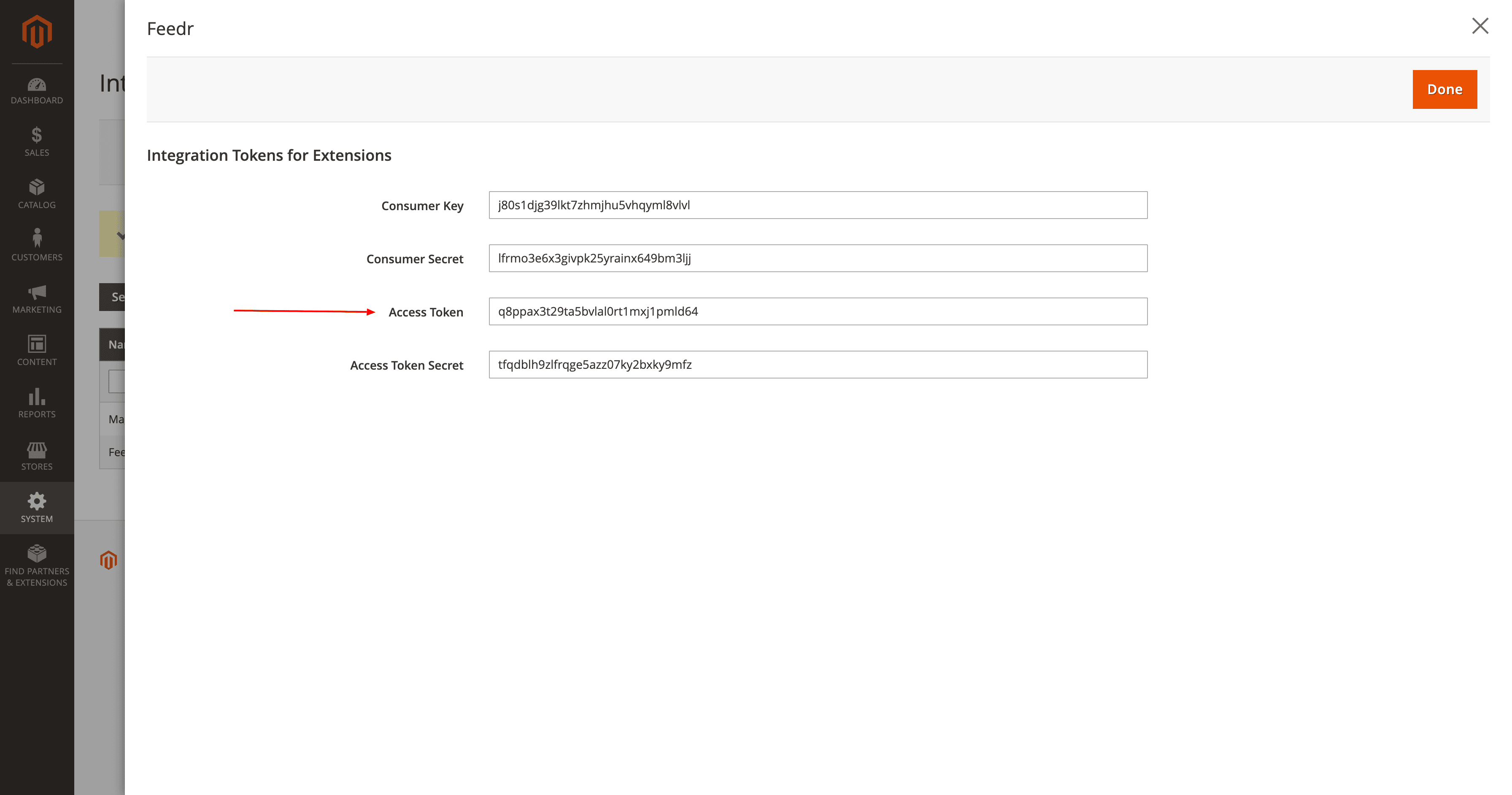Click the Access Token Secret field
The height and width of the screenshot is (795, 1512).
pyautogui.click(x=817, y=365)
